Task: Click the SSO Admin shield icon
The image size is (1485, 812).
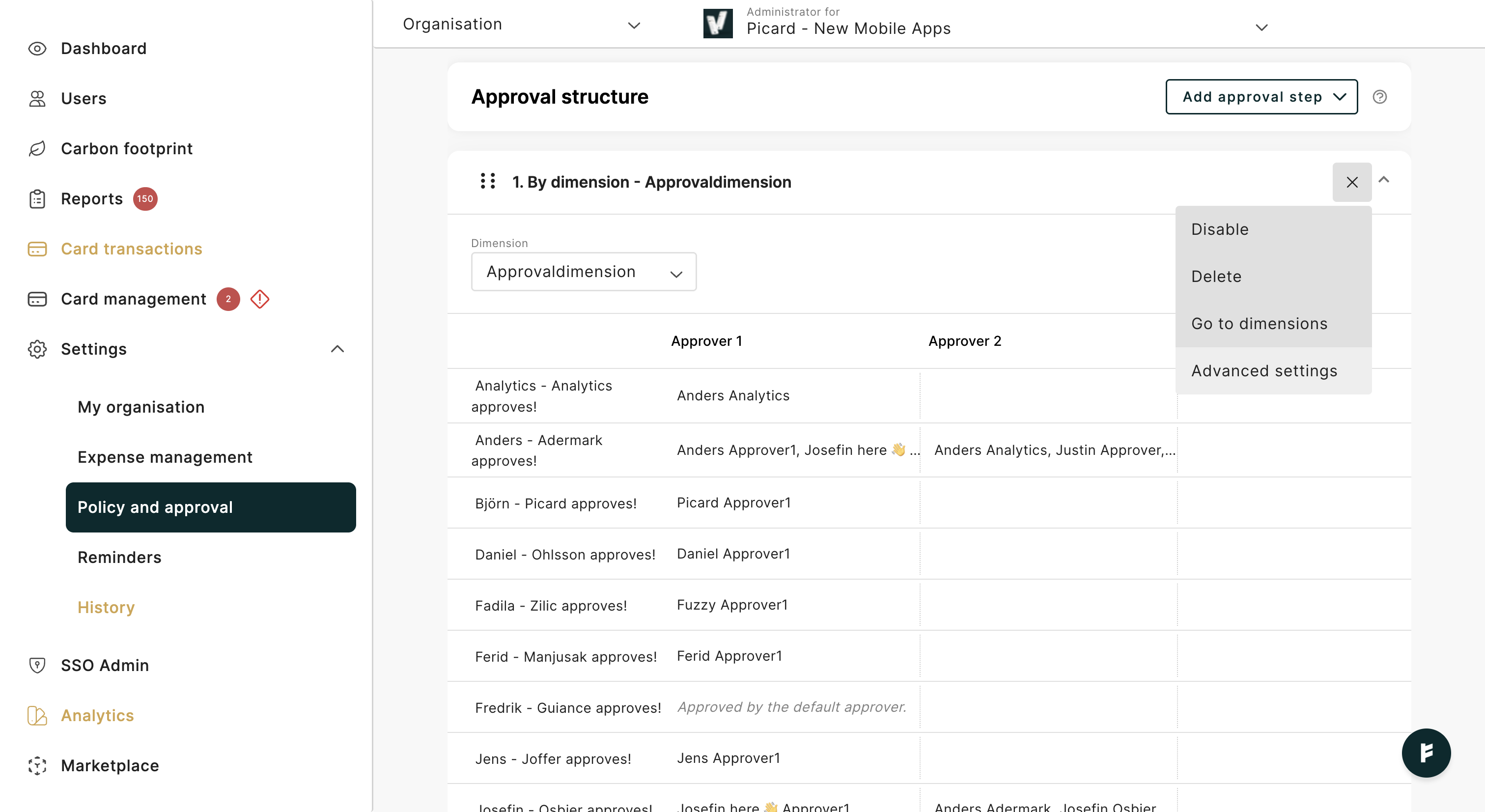Action: click(37, 665)
